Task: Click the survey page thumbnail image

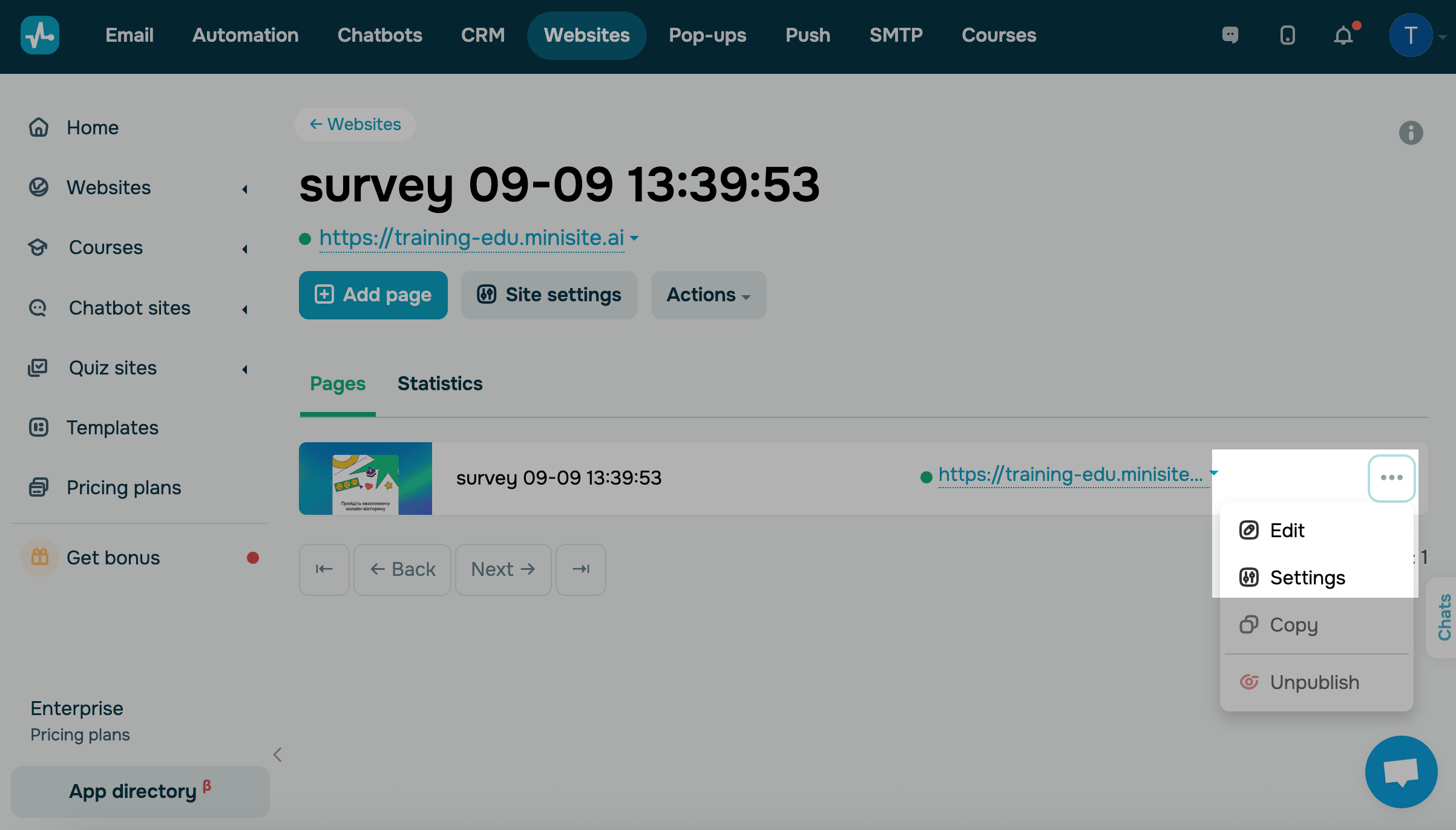Action: tap(366, 479)
